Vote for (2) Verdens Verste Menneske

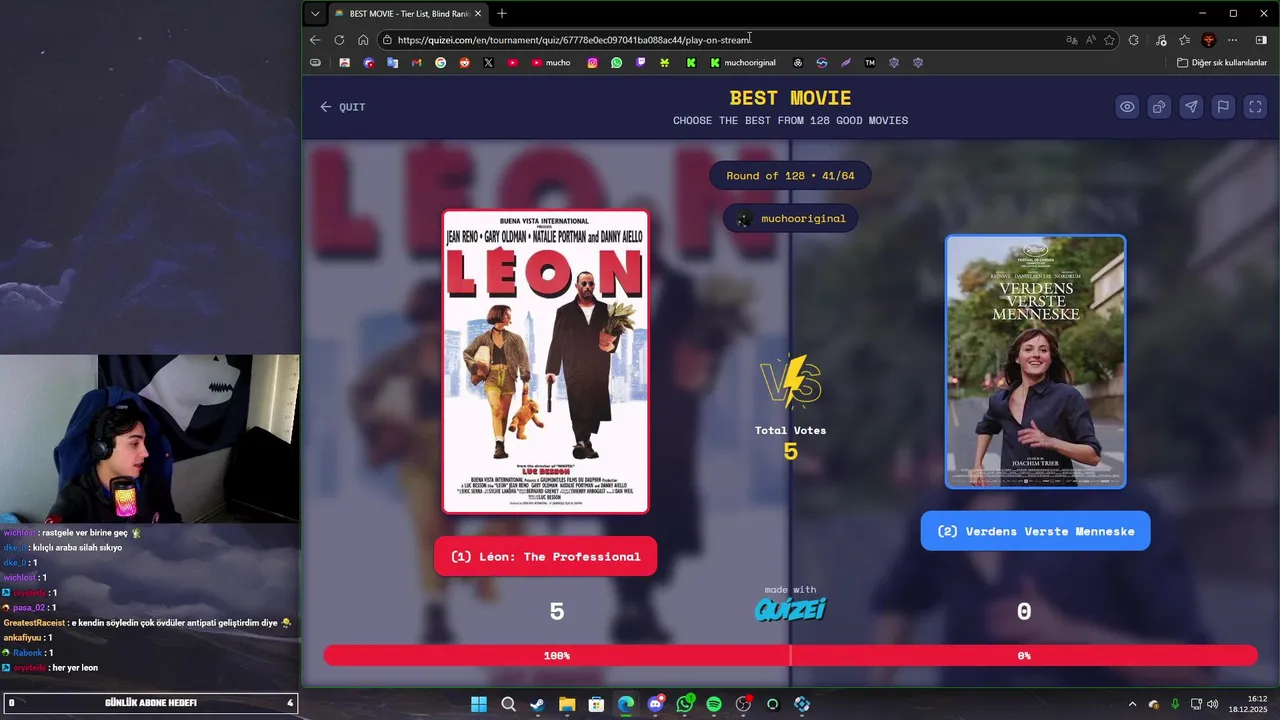click(1036, 531)
